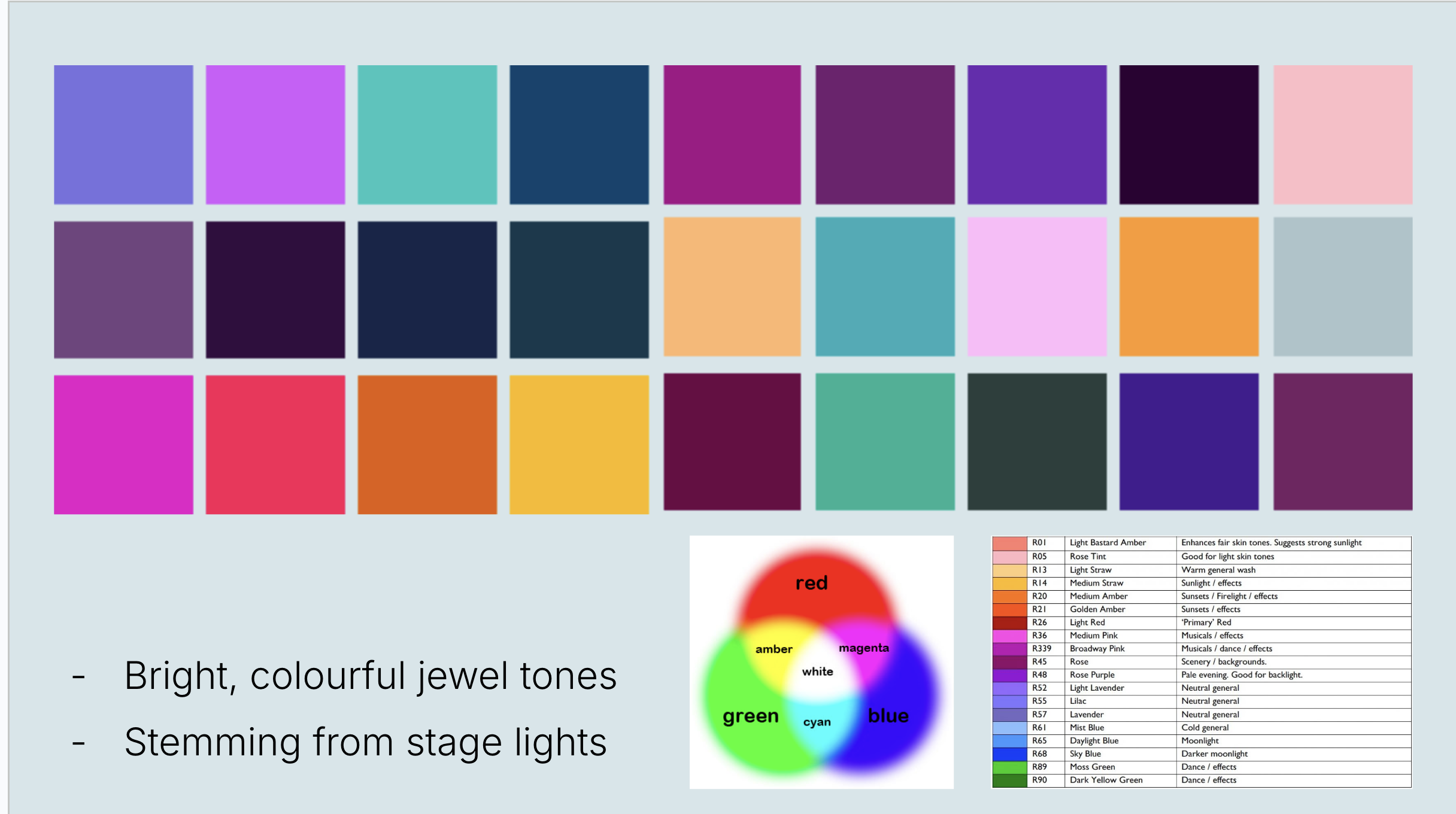Image resolution: width=1456 pixels, height=814 pixels.
Task: Select the crimson red-pink swatch
Action: 275,444
